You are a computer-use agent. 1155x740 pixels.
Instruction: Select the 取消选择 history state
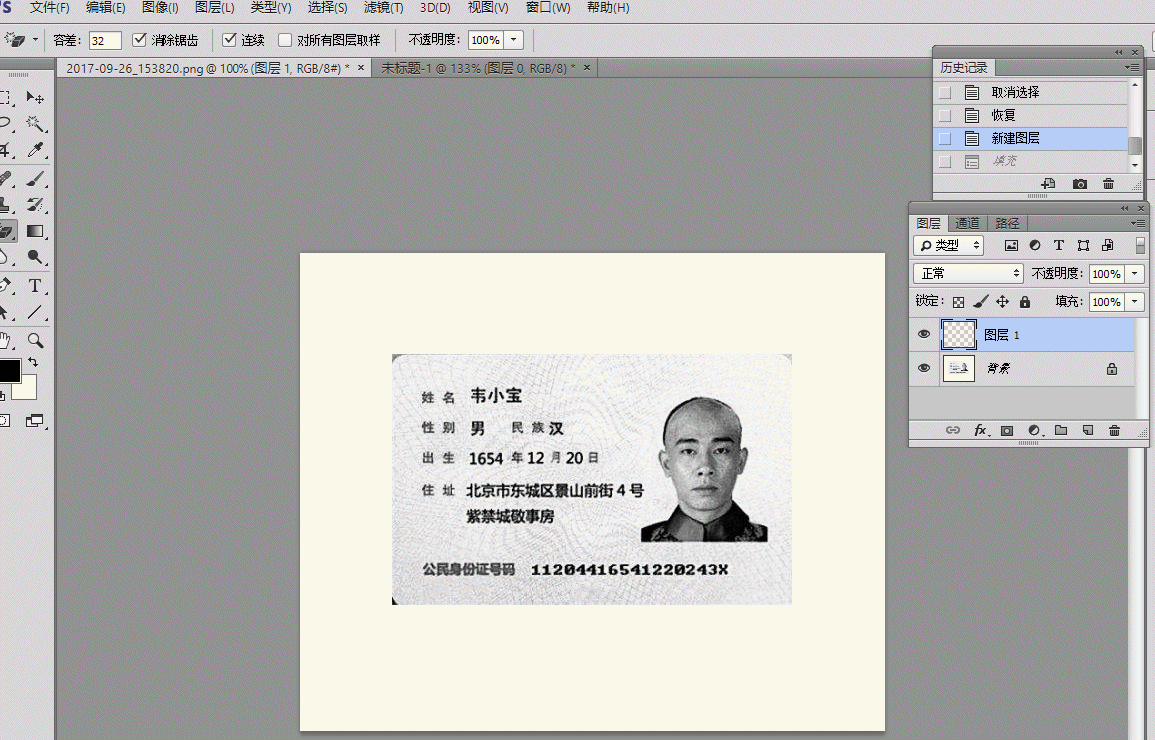click(1015, 92)
